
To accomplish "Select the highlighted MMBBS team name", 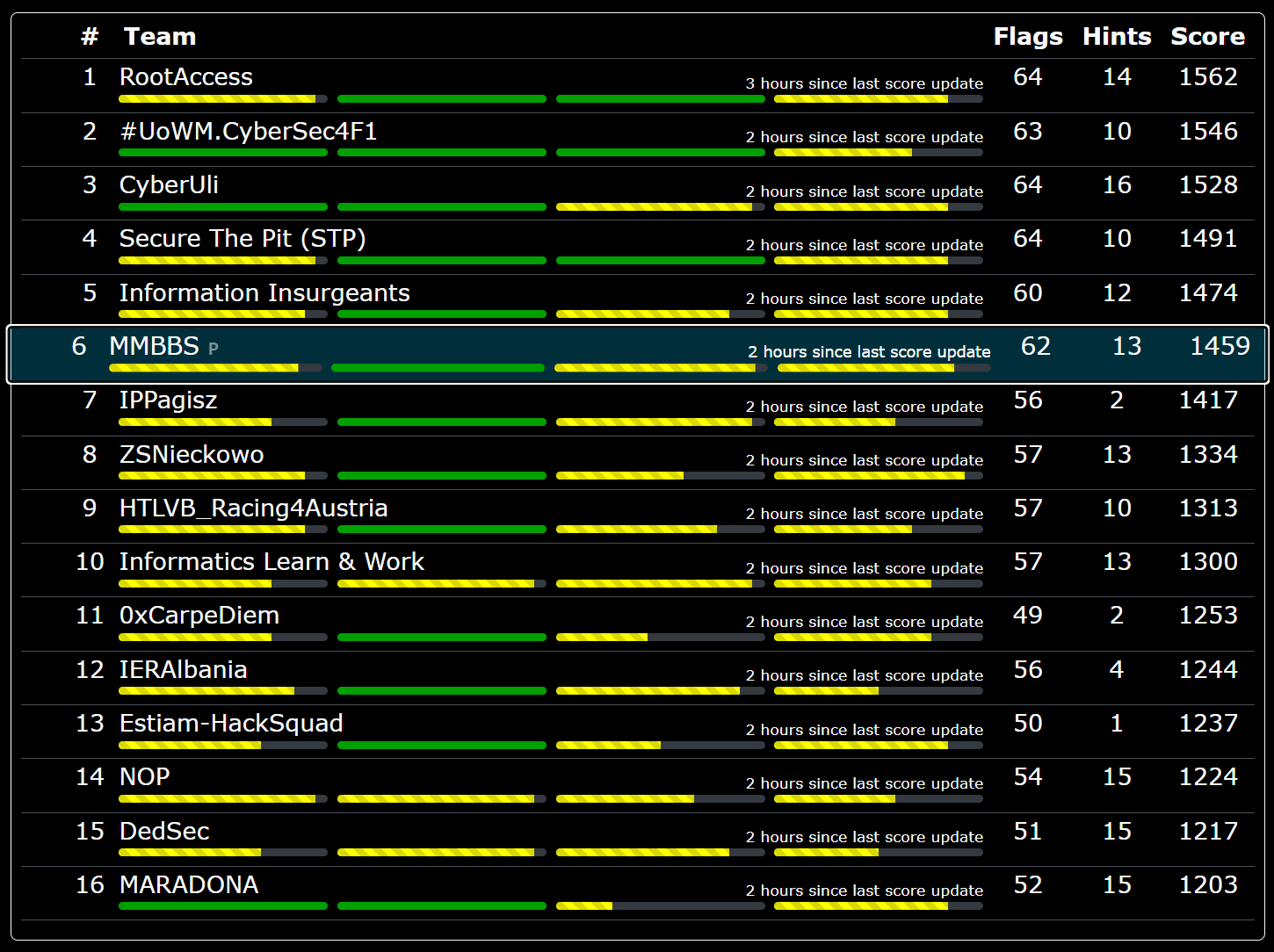I will click(155, 346).
